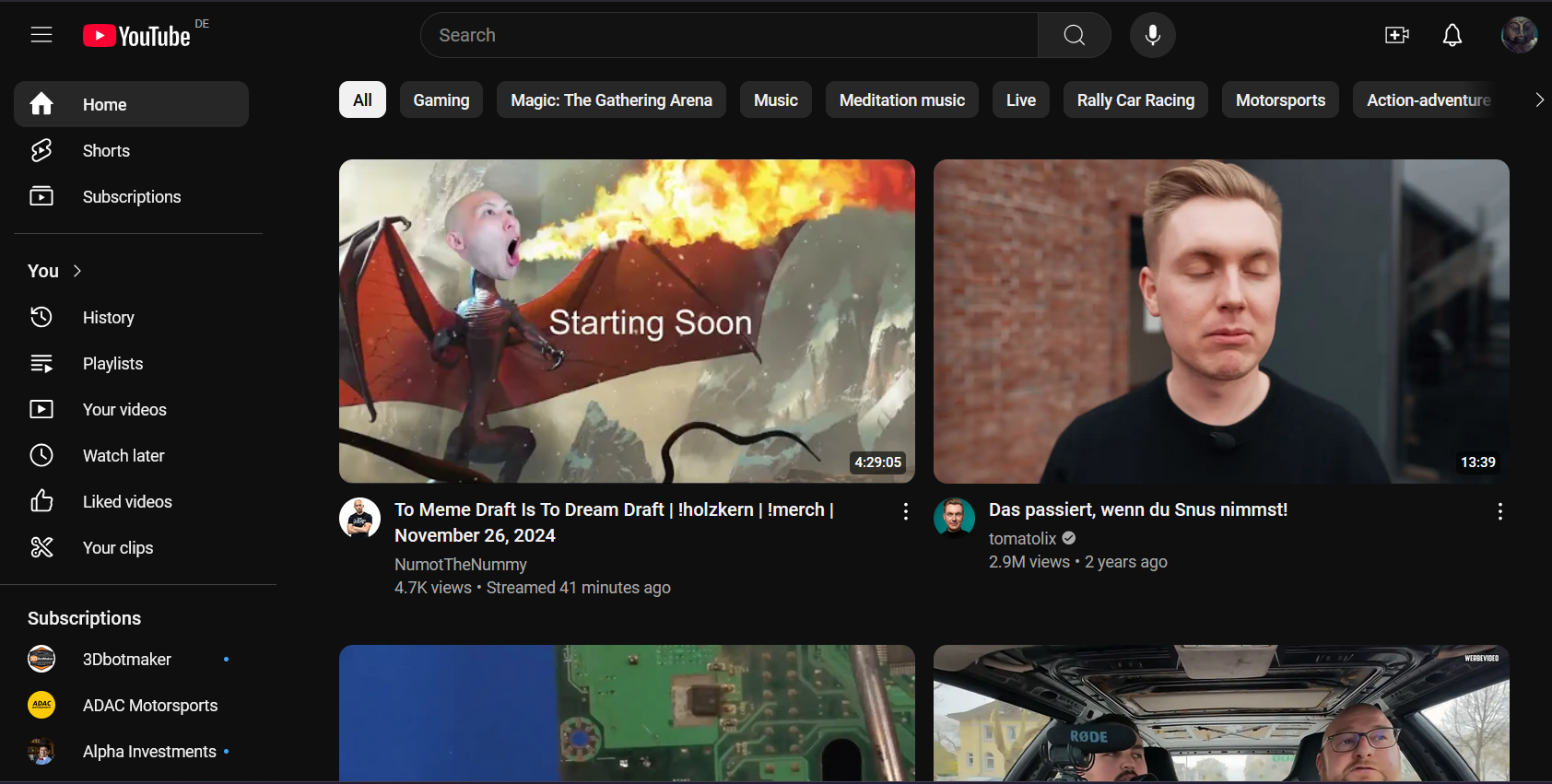1552x784 pixels.
Task: Open the account avatar menu
Action: [x=1519, y=35]
